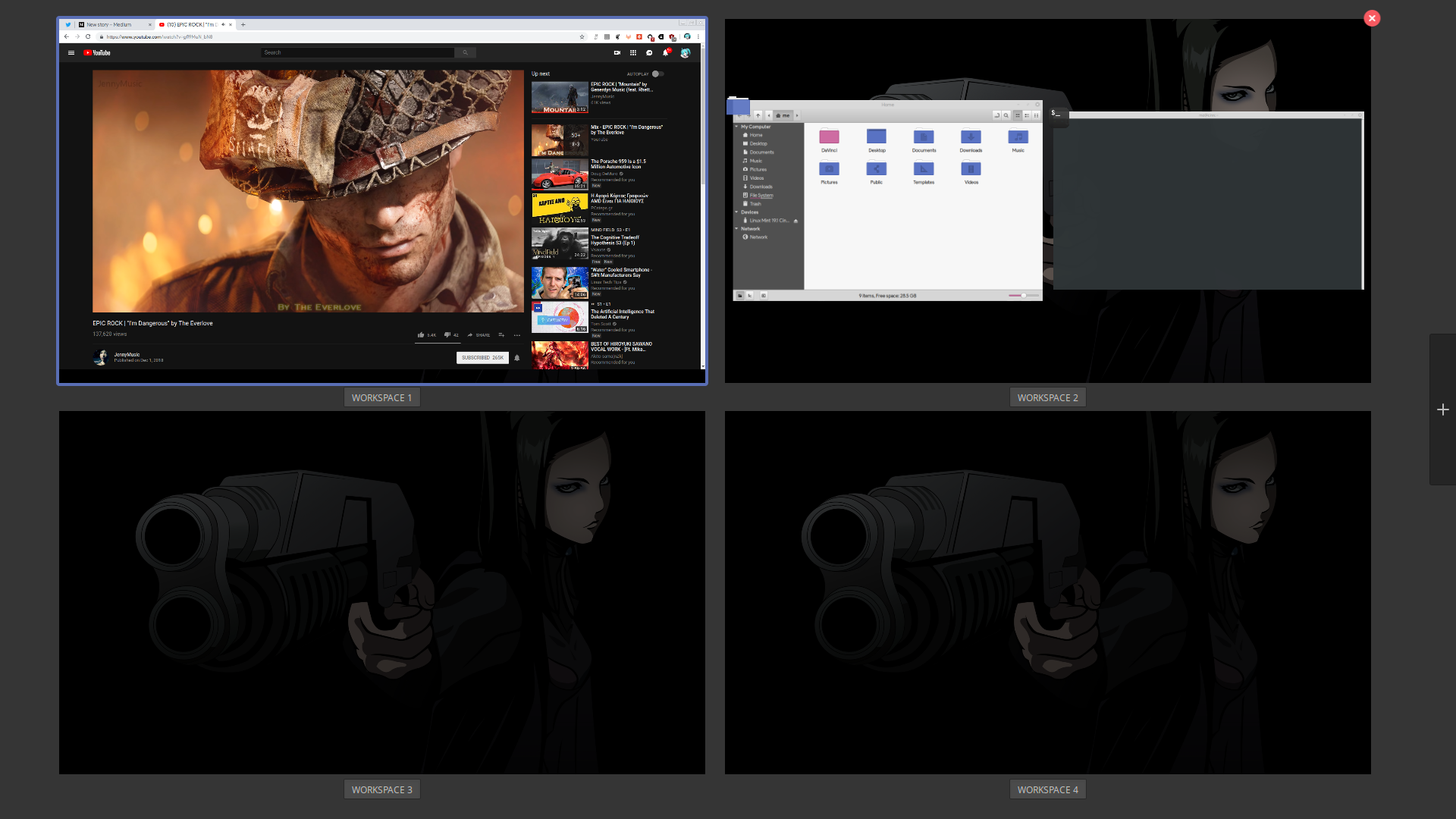
Task: Close Workspace 2 with the red X
Action: (1372, 18)
